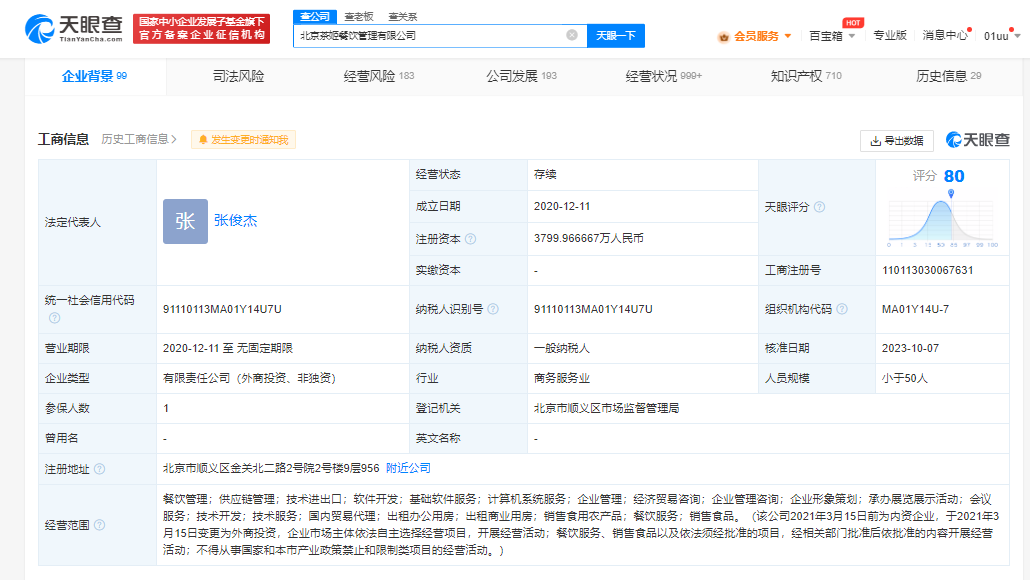Image resolution: width=1030 pixels, height=580 pixels.
Task: Select the 2020-12-11 至 无固定期限 cell
Action: click(228, 348)
